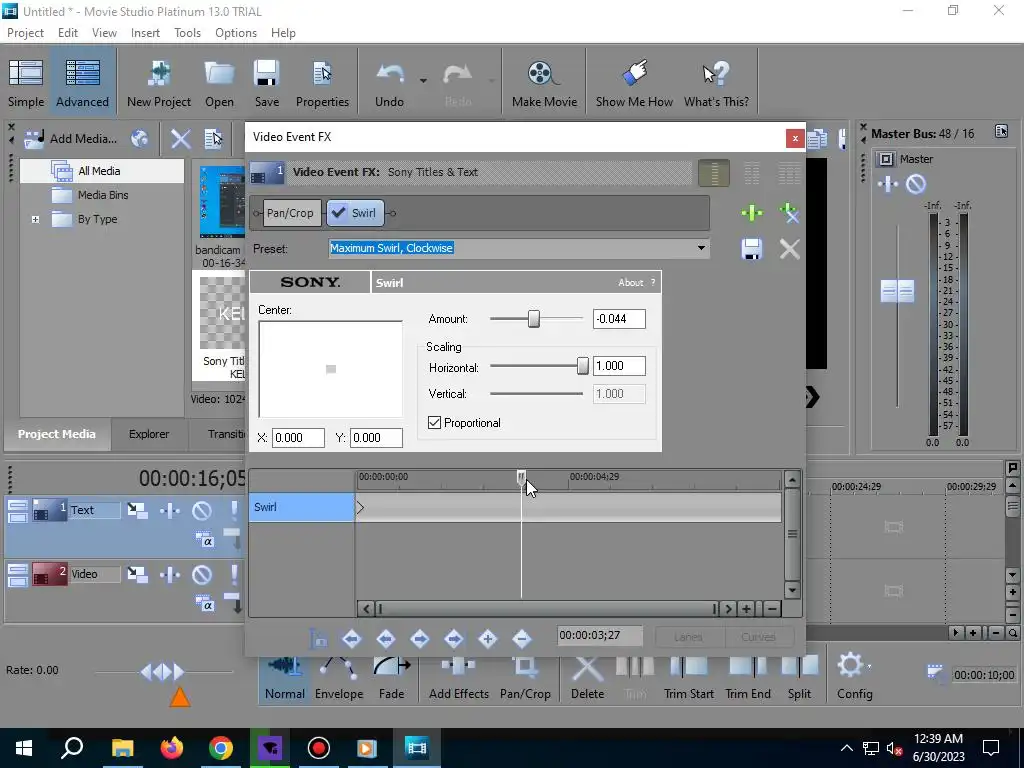Viewport: 1024px width, 768px height.
Task: Switch to Project Media tab
Action: click(57, 434)
